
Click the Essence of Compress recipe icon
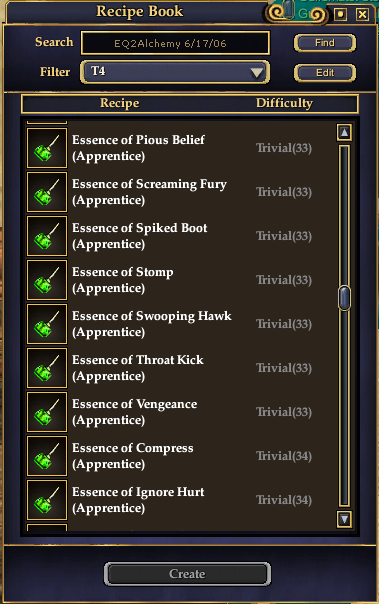point(47,456)
